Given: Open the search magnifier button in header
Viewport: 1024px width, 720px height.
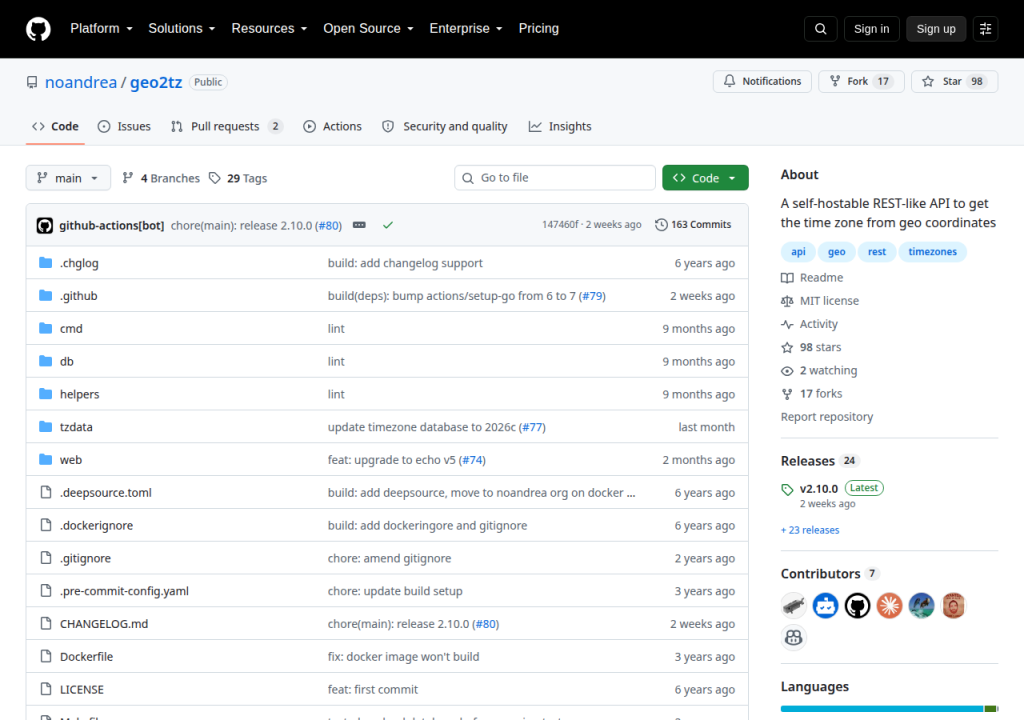Looking at the screenshot, I should (820, 29).
